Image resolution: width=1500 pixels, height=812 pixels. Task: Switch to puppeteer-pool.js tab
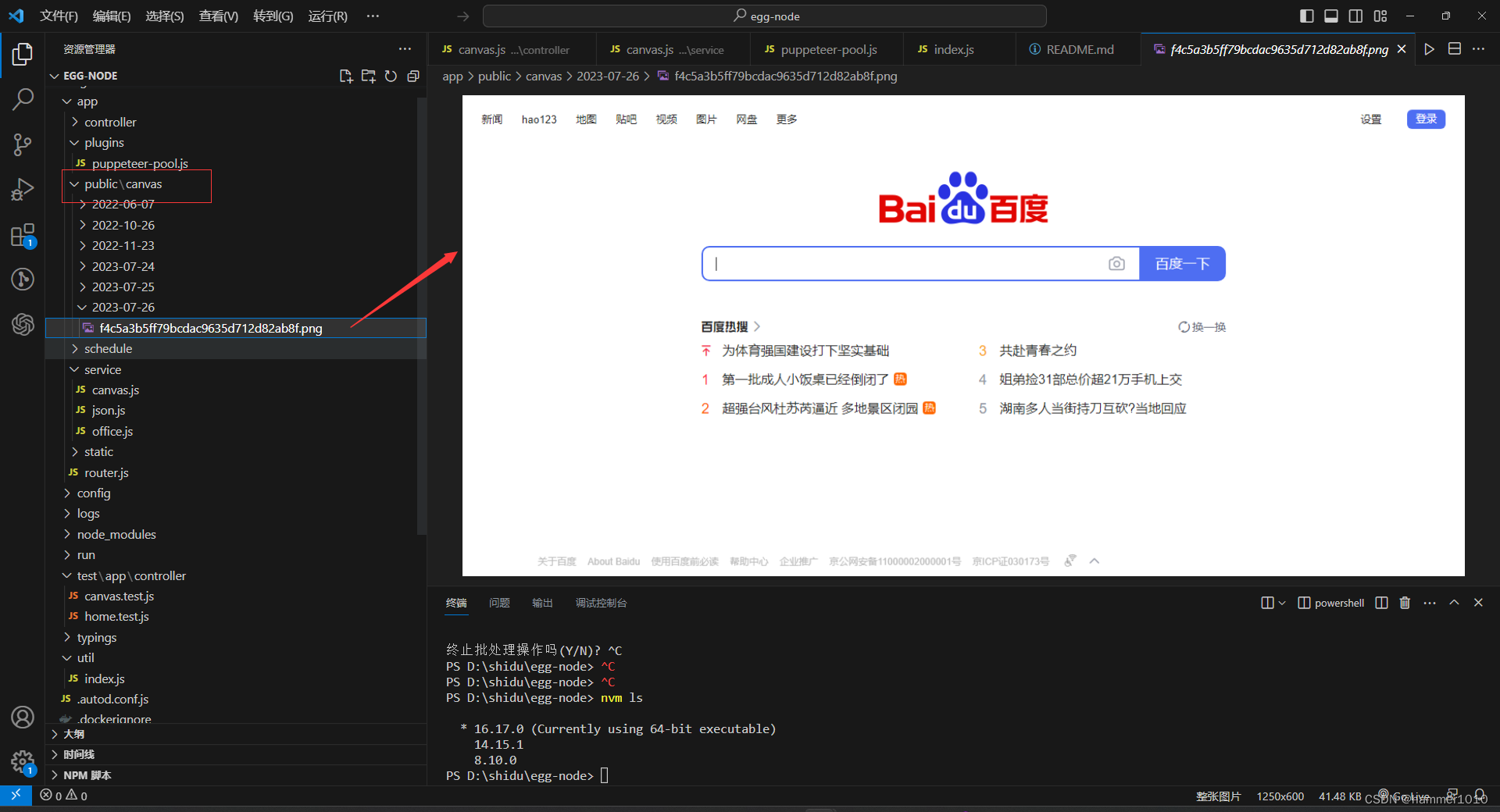tap(828, 49)
